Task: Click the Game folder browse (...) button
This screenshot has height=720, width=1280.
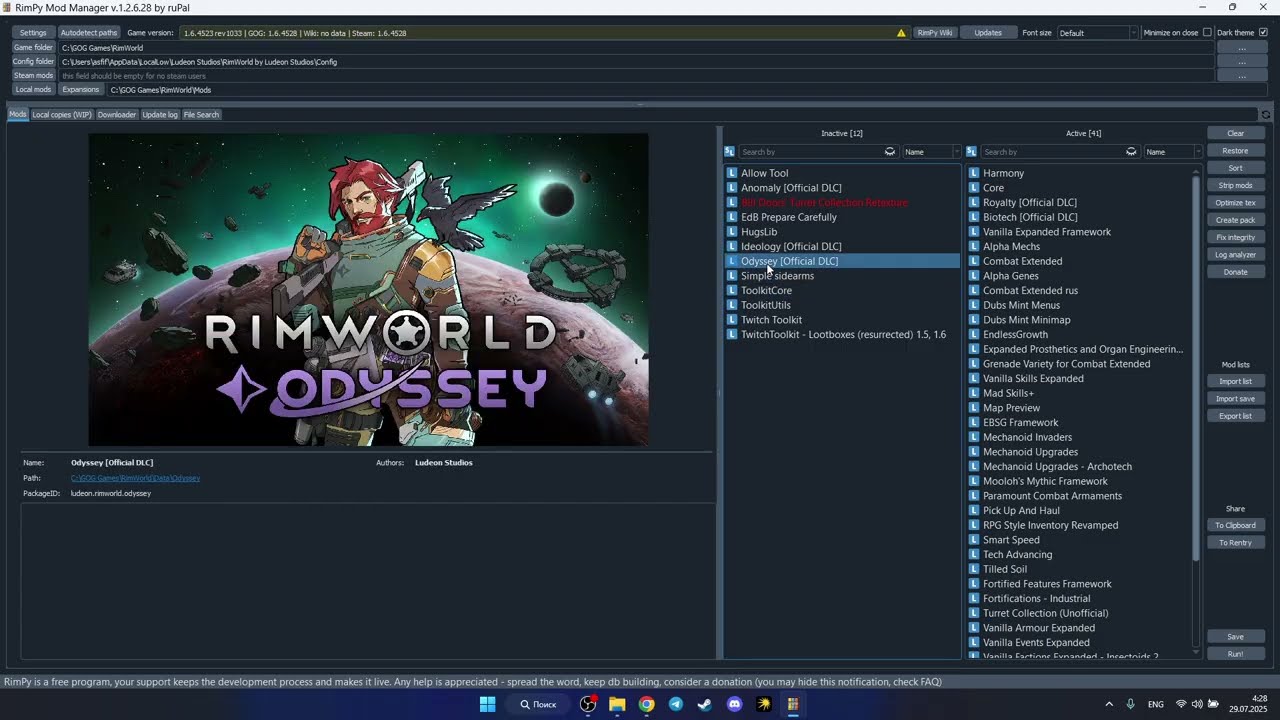Action: coord(1242,48)
